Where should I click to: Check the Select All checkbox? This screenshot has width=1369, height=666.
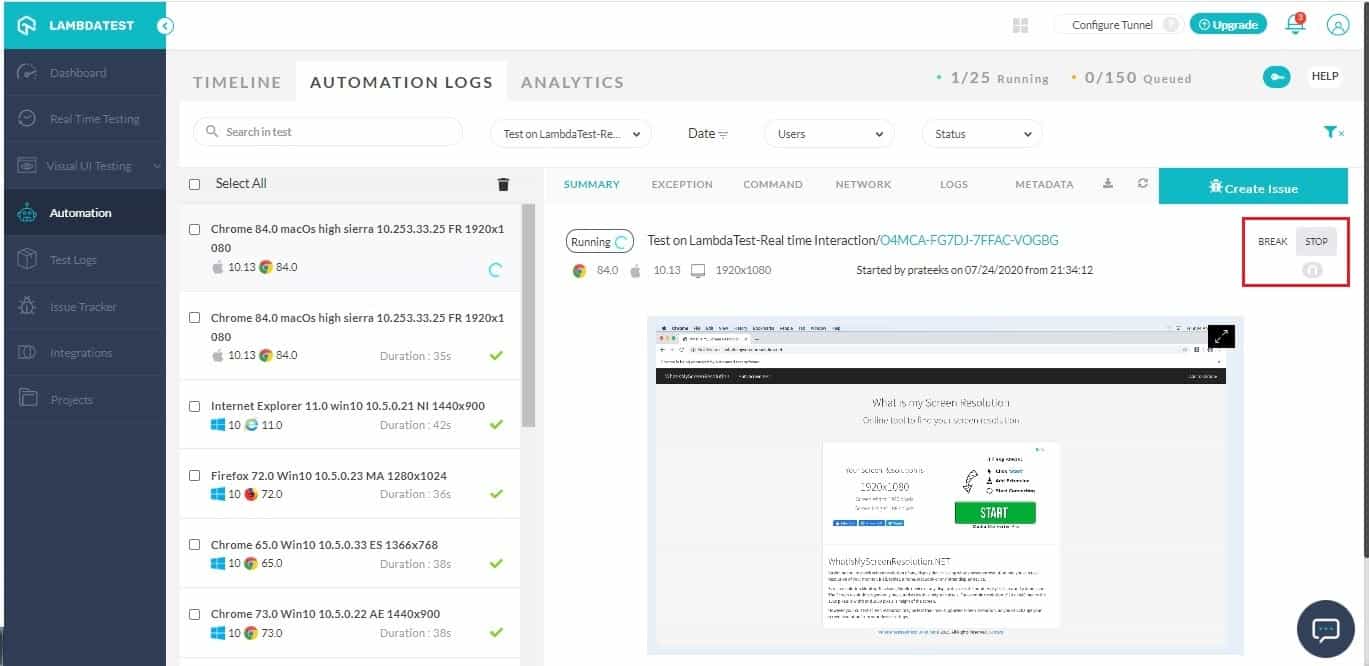(193, 184)
